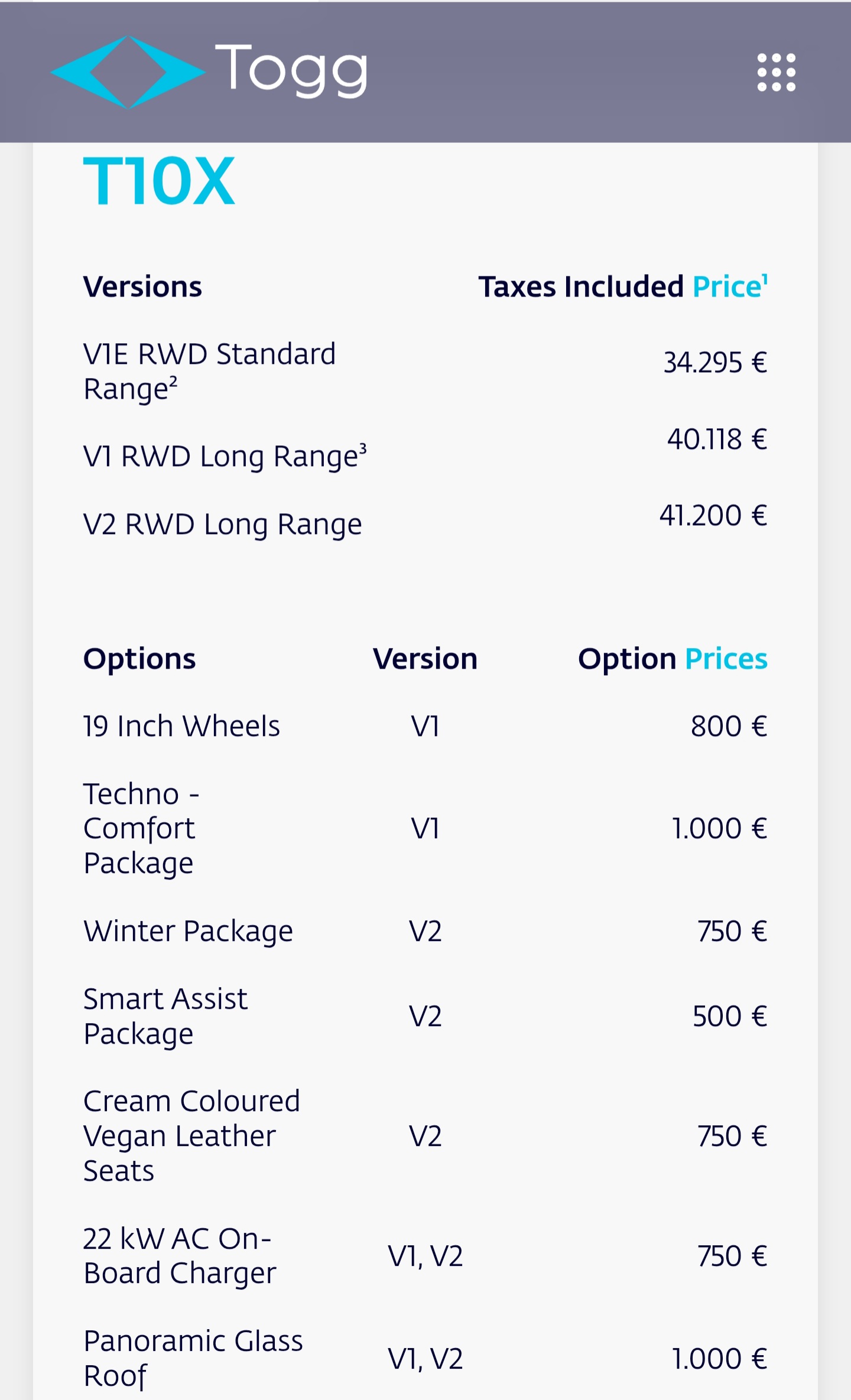Click the Smart Assist Package option
851x1400 pixels.
coord(165,1016)
